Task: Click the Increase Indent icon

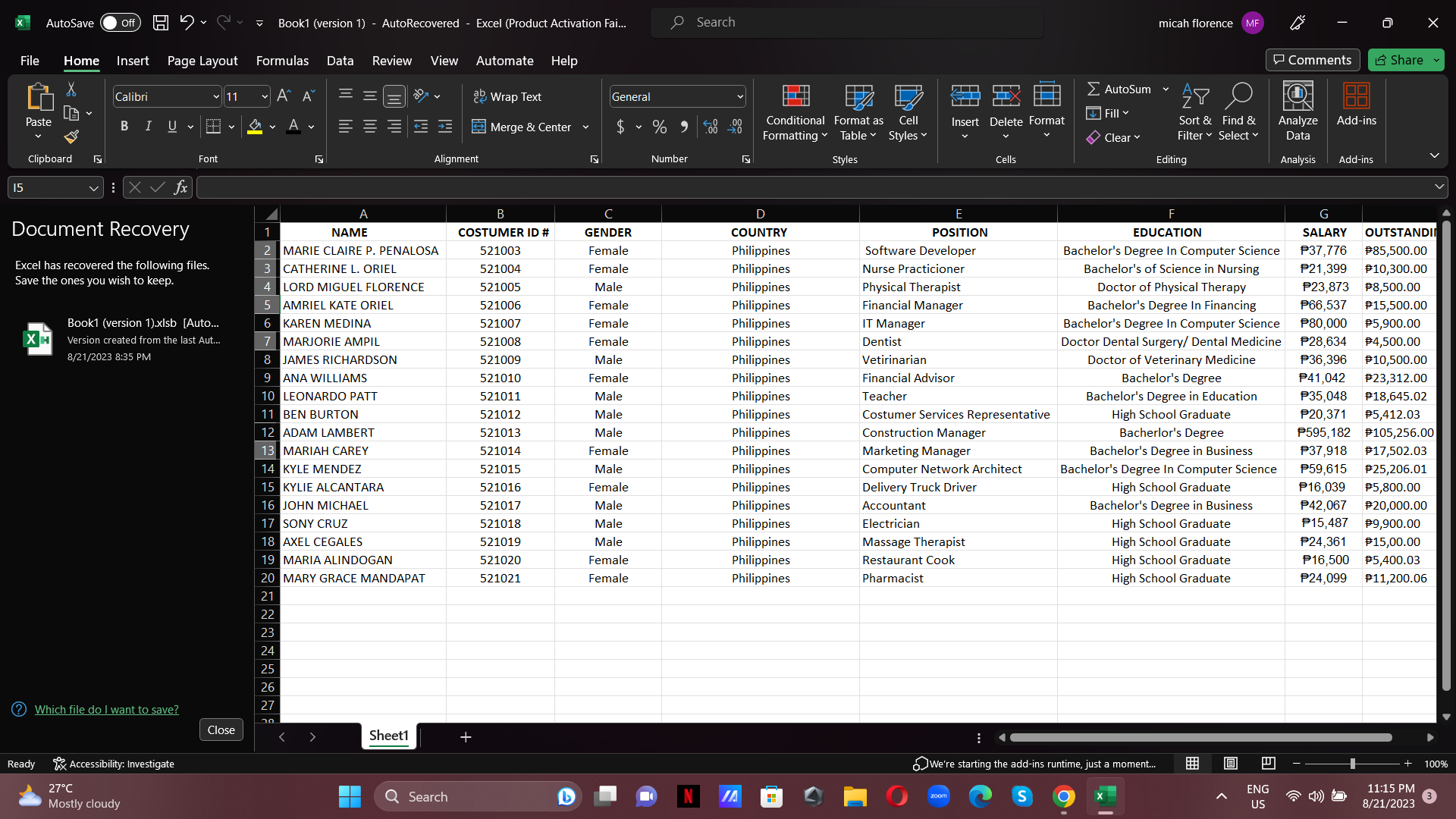Action: click(445, 127)
